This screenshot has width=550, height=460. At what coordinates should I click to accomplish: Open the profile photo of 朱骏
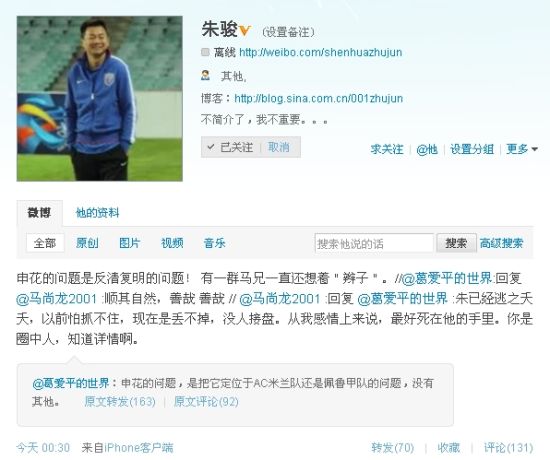(100, 99)
